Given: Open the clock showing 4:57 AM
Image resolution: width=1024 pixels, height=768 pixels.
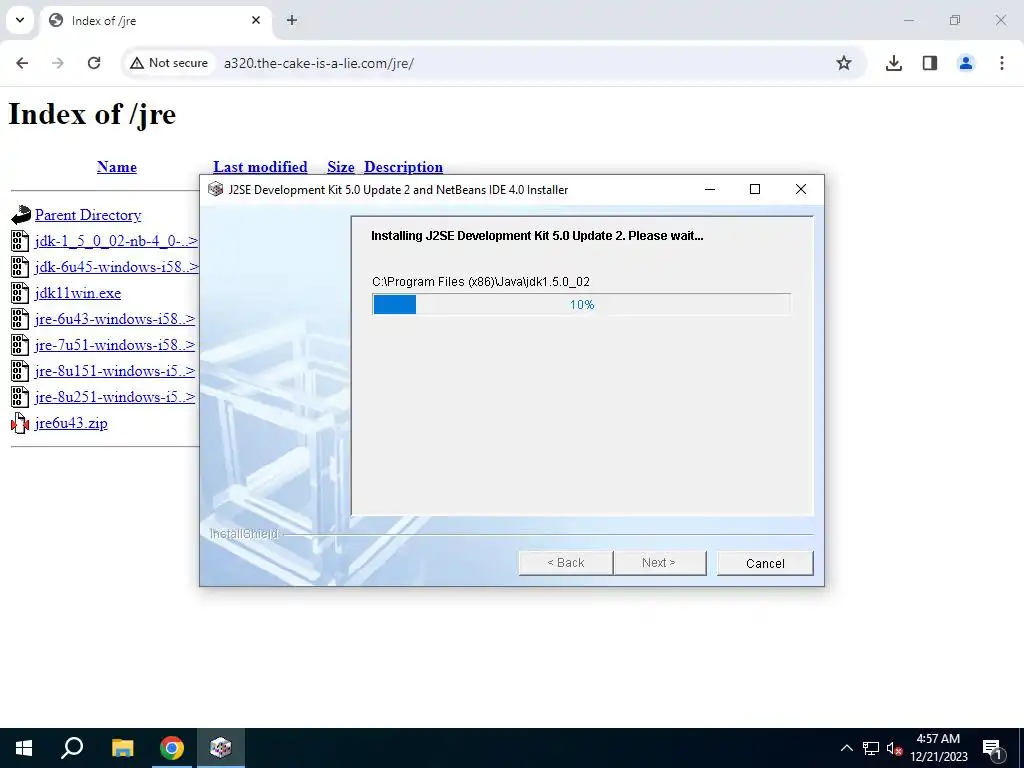Looking at the screenshot, I should click(x=938, y=748).
